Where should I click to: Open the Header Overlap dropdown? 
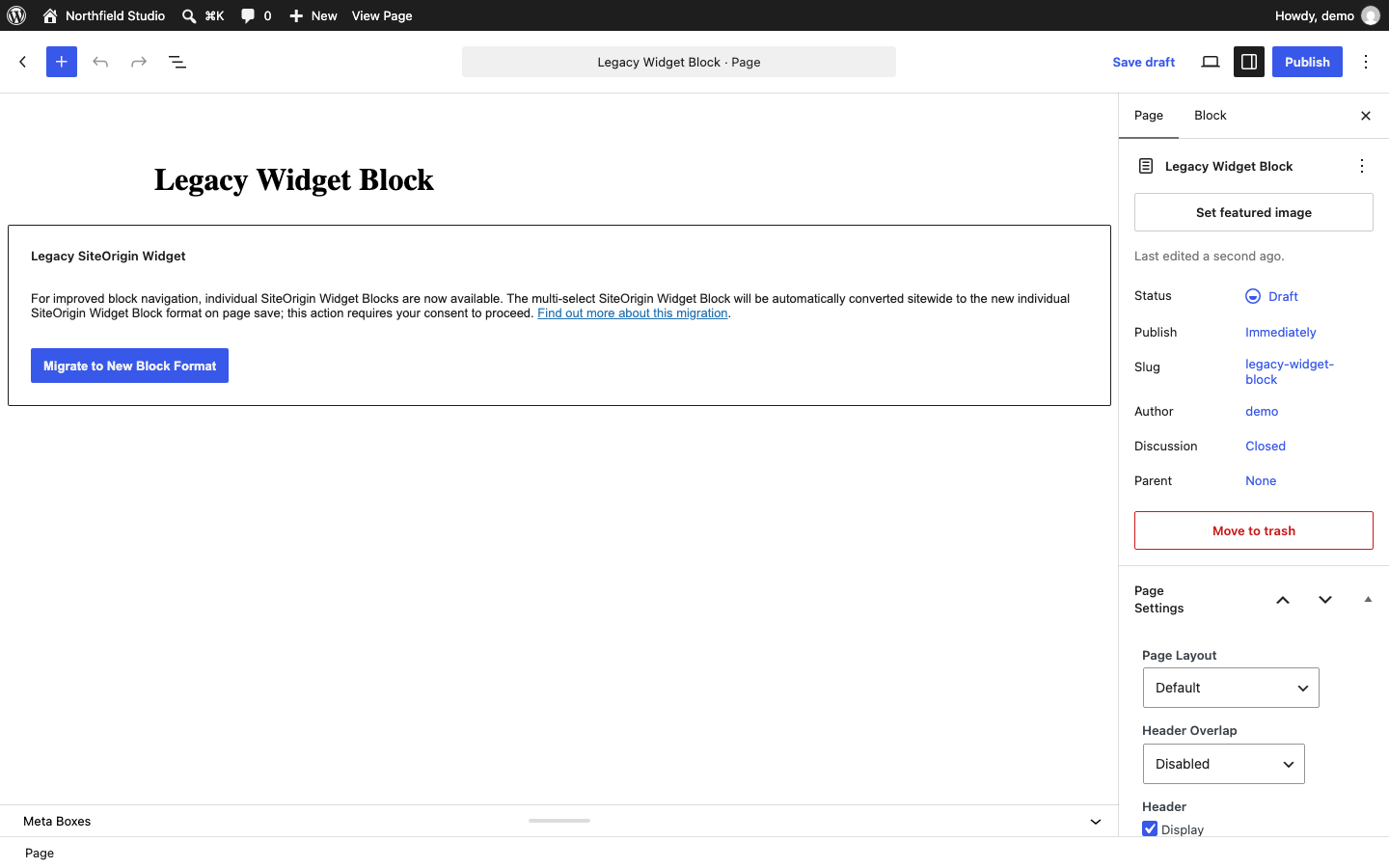(1224, 764)
